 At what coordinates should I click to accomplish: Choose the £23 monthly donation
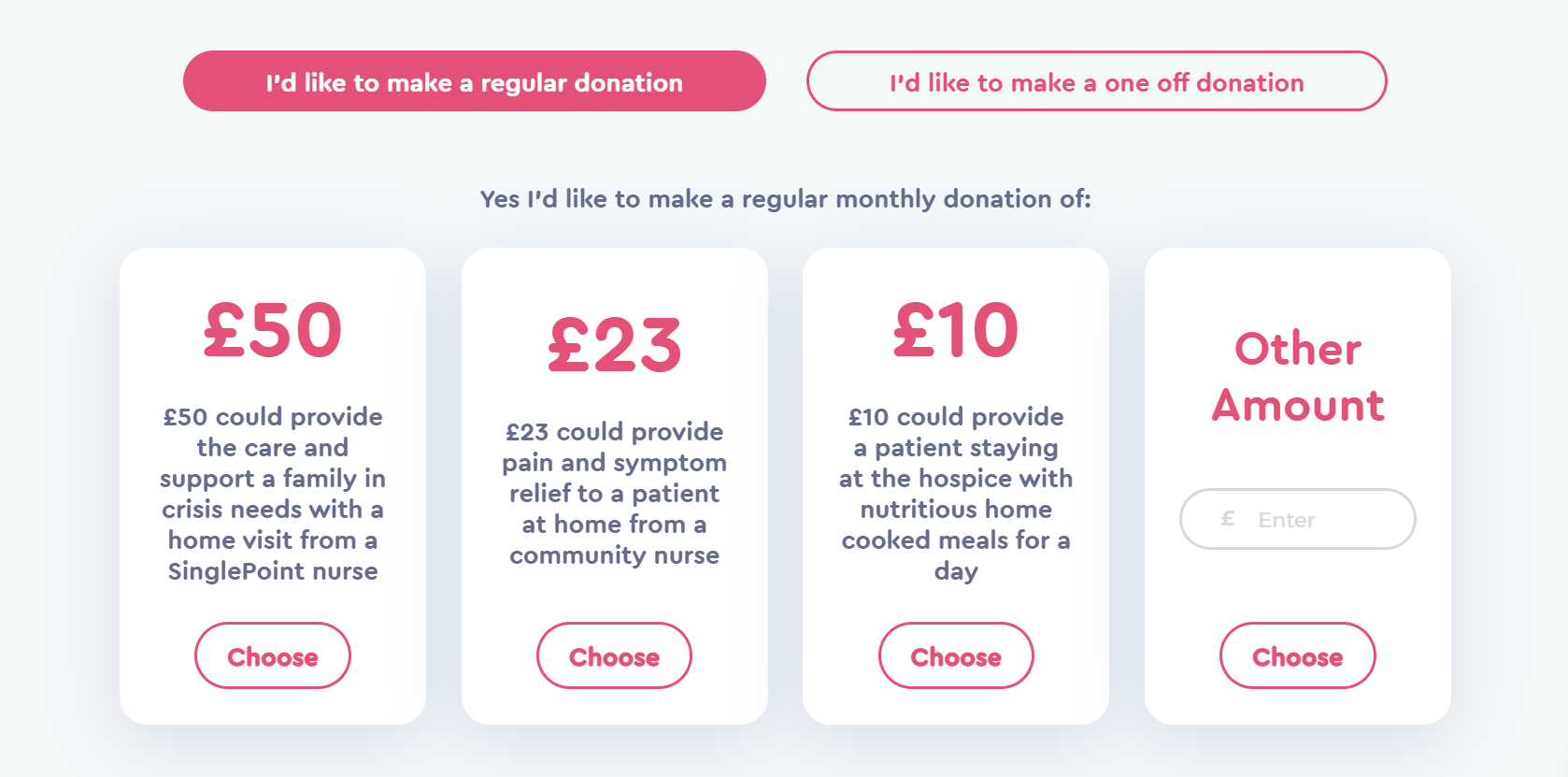pos(614,656)
